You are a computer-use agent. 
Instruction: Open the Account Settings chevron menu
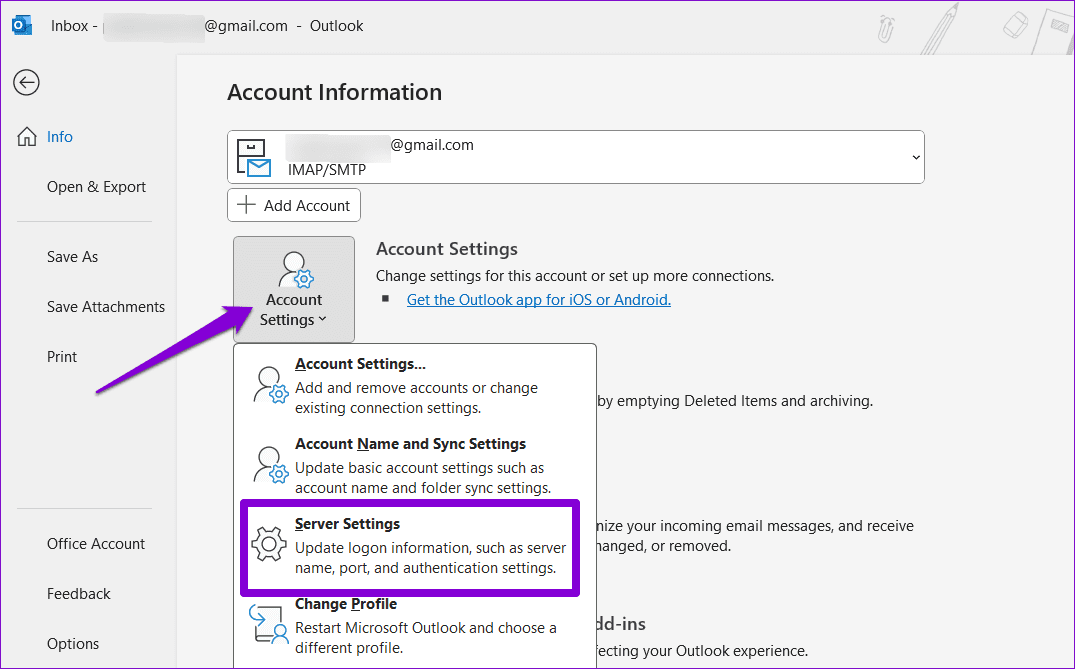tap(321, 319)
